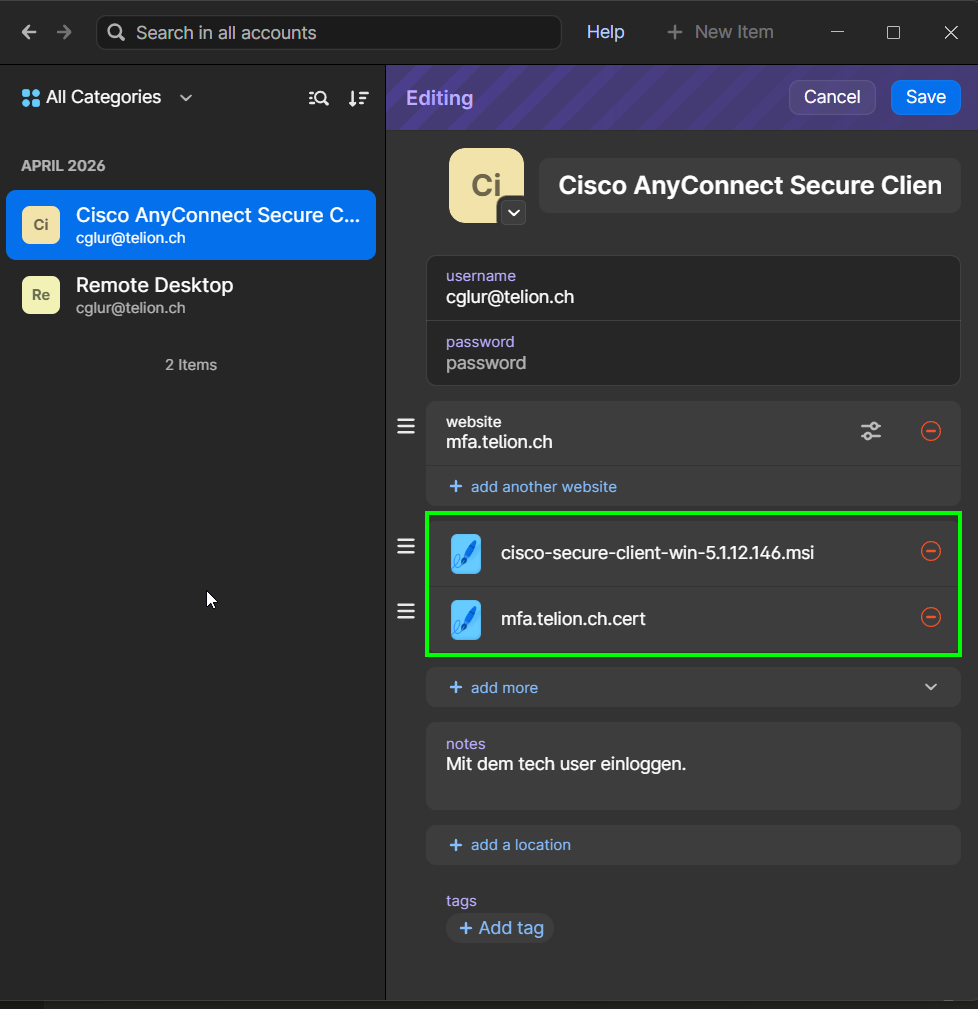Click the back navigation arrow
This screenshot has width=978, height=1009.
pyautogui.click(x=29, y=32)
